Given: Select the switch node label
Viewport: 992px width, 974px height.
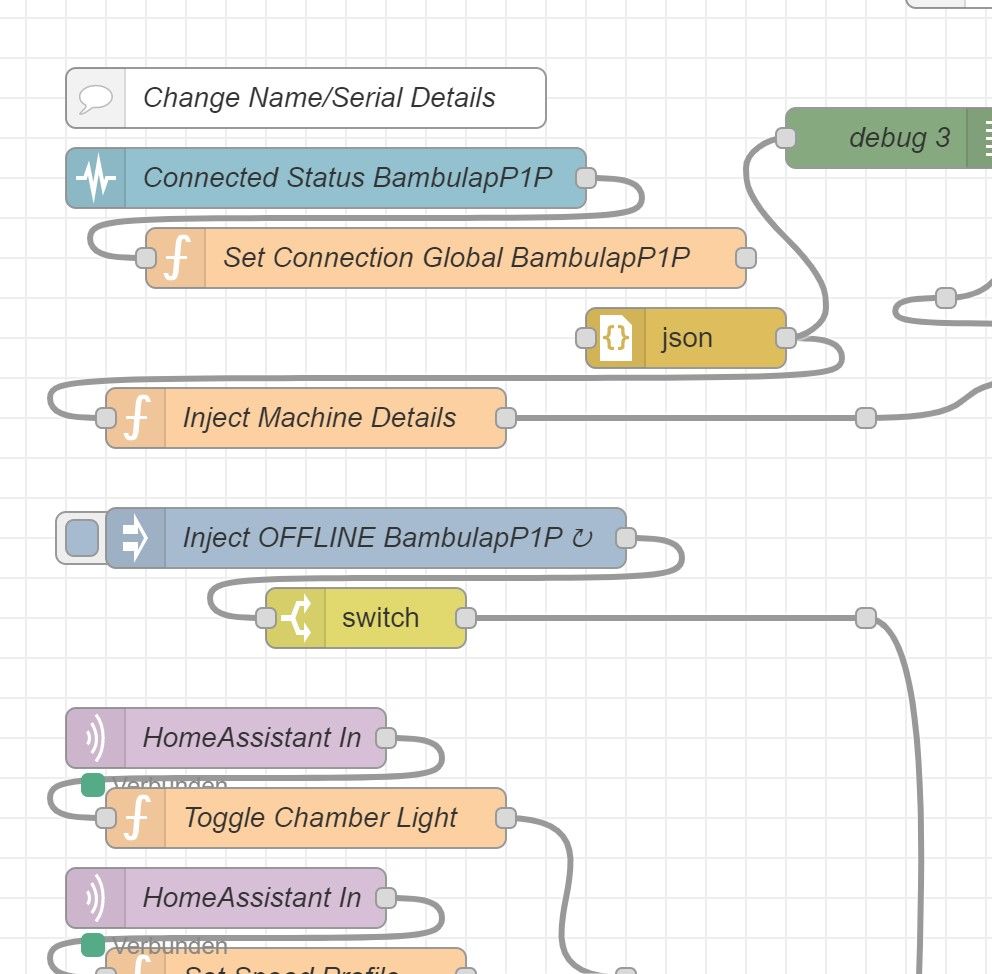Looking at the screenshot, I should 381,618.
